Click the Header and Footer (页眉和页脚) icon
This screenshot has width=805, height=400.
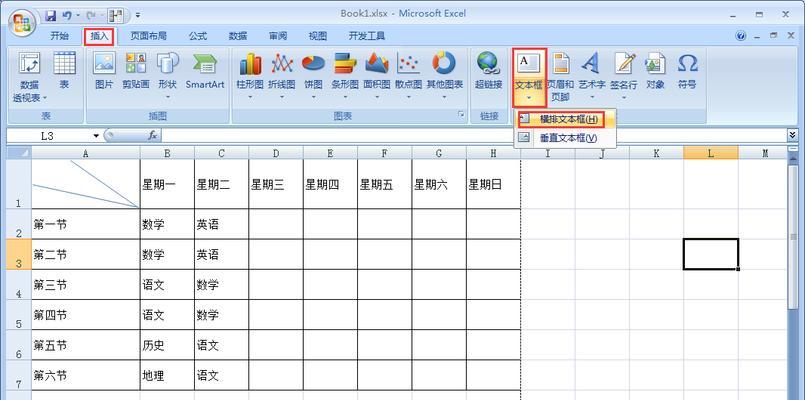pyautogui.click(x=563, y=75)
